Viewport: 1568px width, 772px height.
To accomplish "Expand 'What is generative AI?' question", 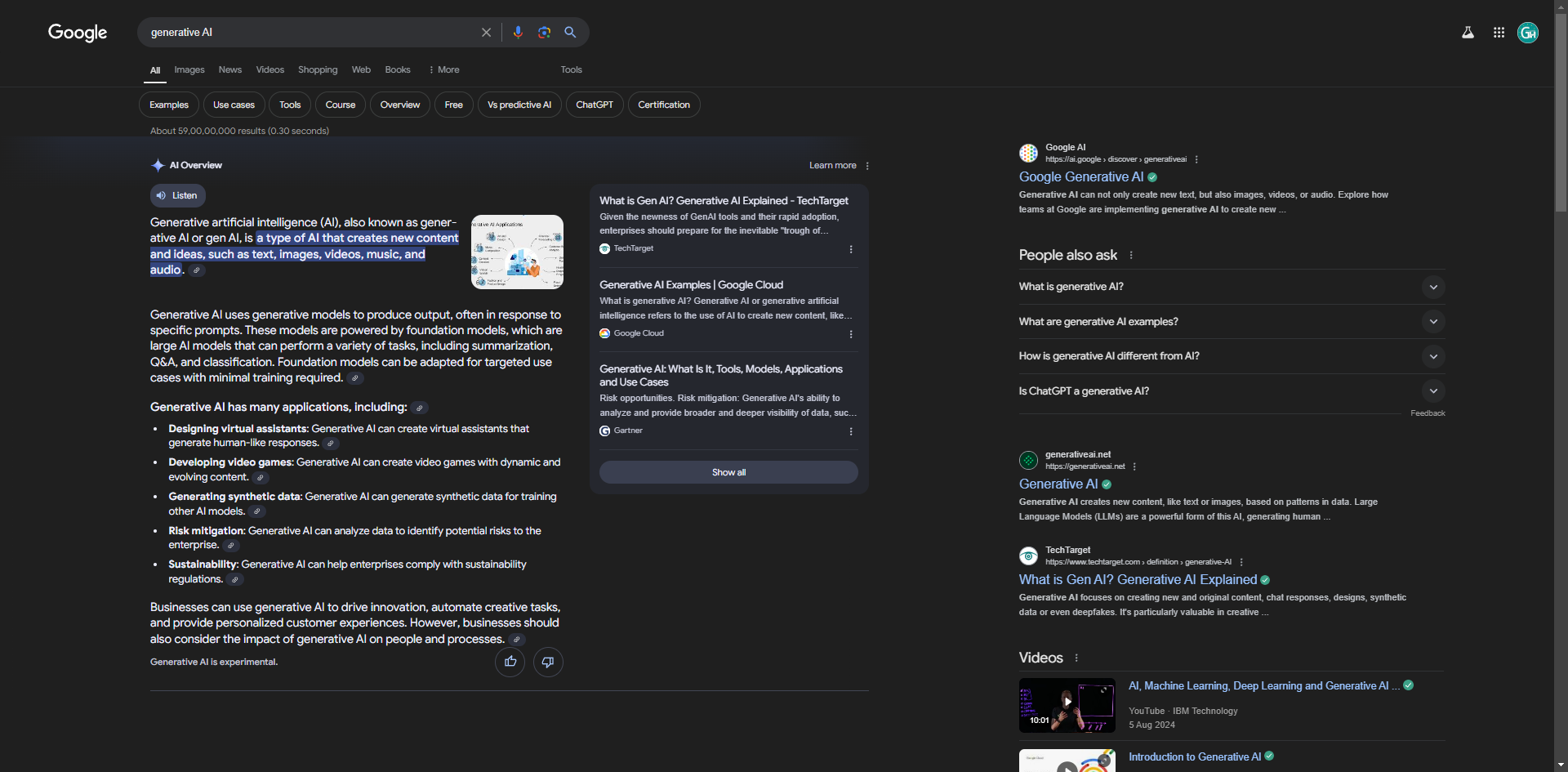I will (1232, 287).
